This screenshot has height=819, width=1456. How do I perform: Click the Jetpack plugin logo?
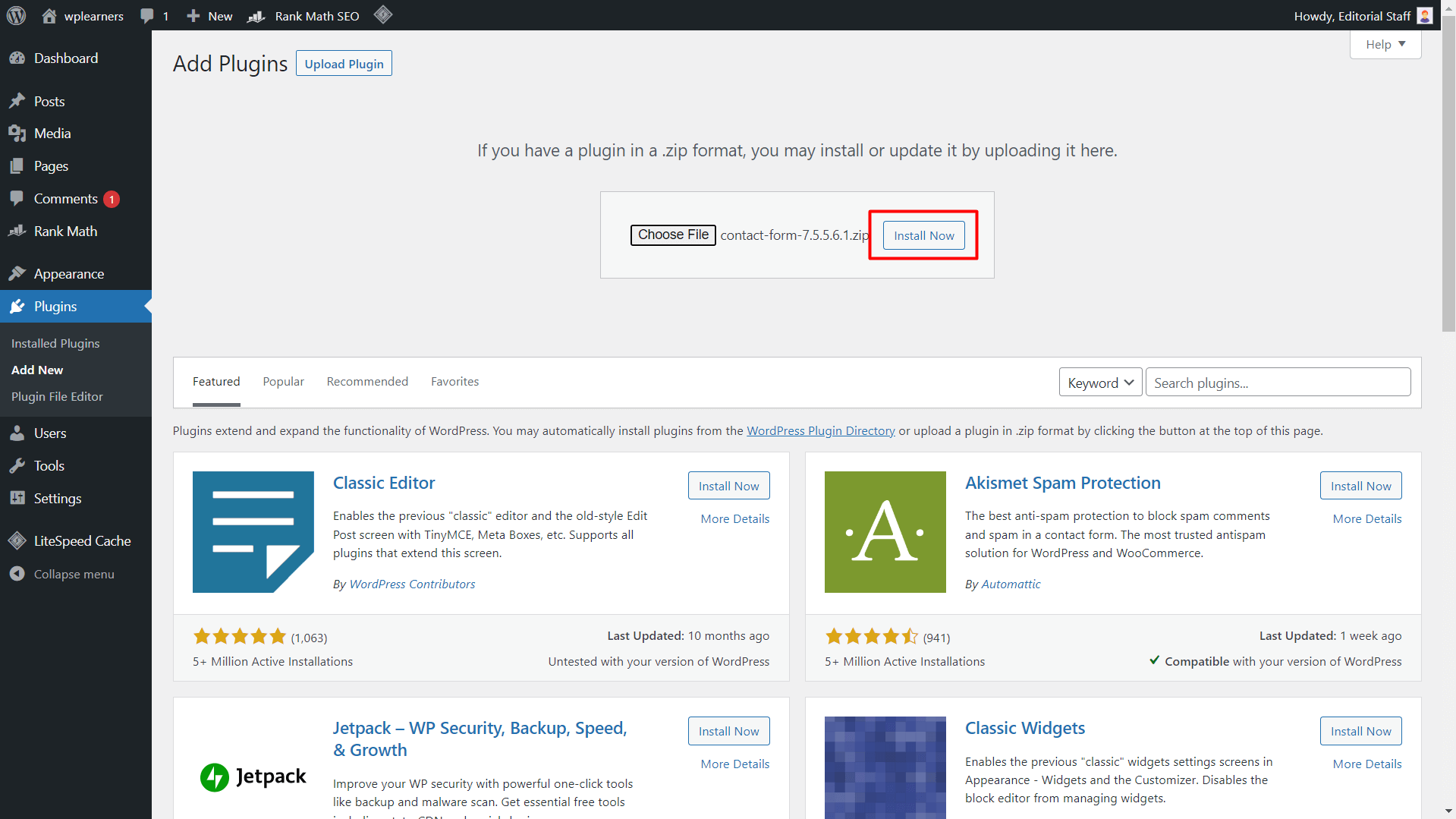point(253,777)
